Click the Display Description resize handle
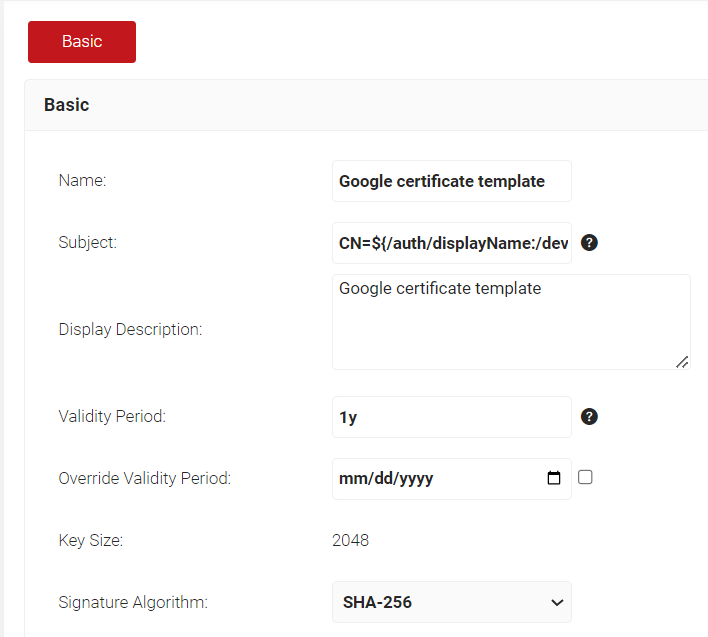This screenshot has width=708, height=637. tap(682, 361)
